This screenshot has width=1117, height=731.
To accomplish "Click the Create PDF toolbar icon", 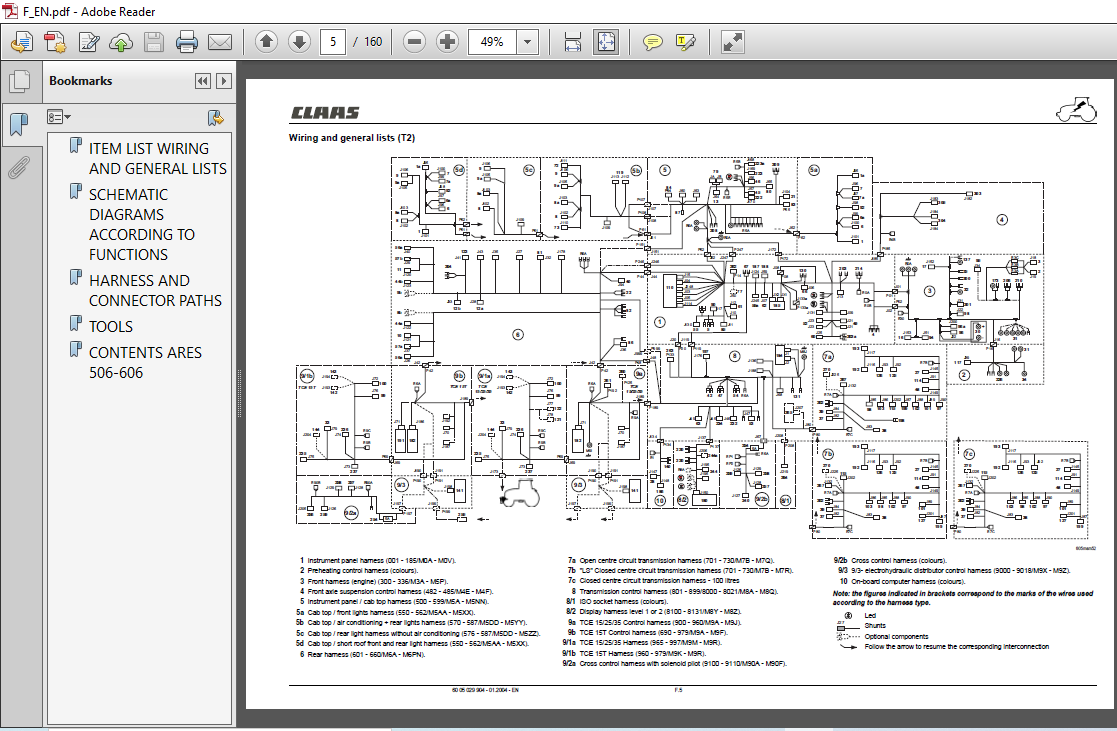I will (x=55, y=43).
